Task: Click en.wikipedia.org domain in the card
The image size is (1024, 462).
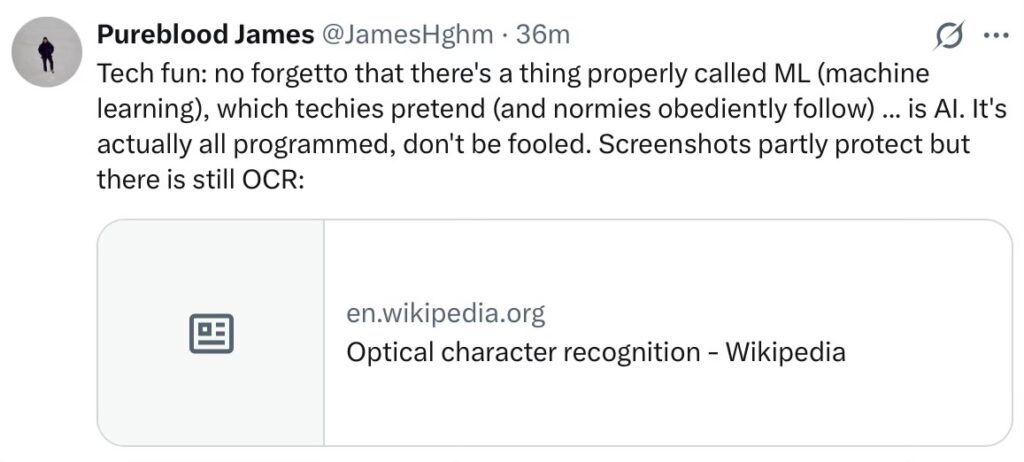Action: (445, 314)
